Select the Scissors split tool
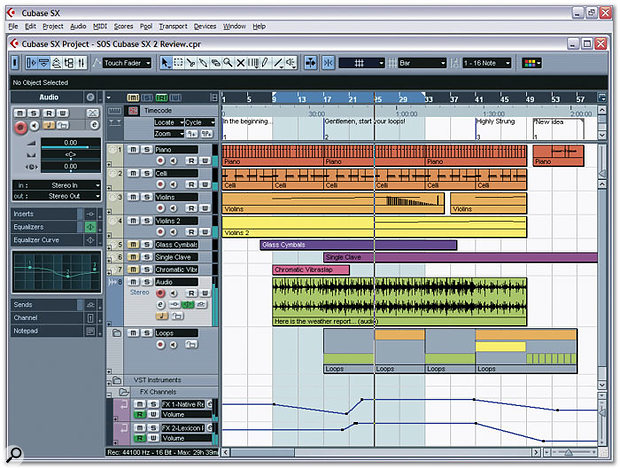The width and height of the screenshot is (620, 469). 191,62
